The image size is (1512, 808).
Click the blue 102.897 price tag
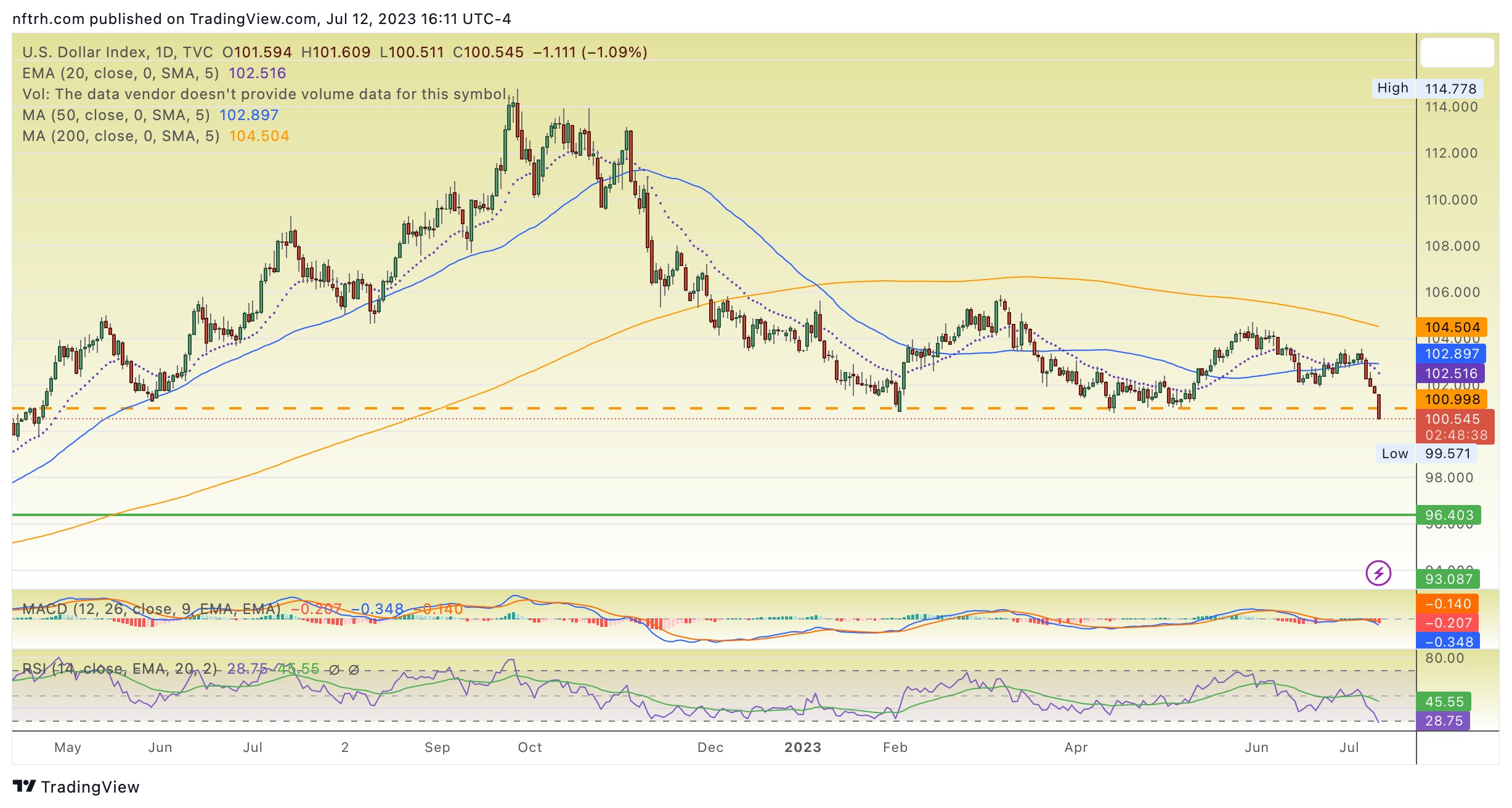(1451, 353)
